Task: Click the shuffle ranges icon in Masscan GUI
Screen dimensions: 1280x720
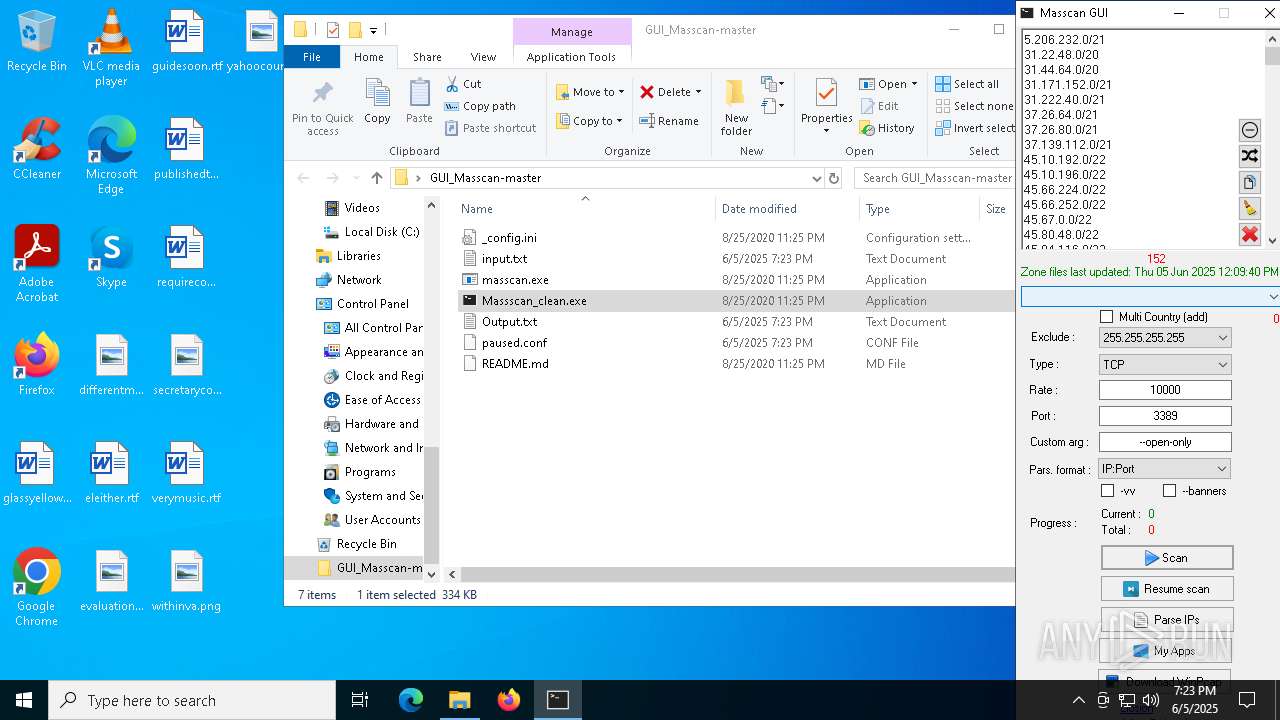Action: click(x=1249, y=156)
